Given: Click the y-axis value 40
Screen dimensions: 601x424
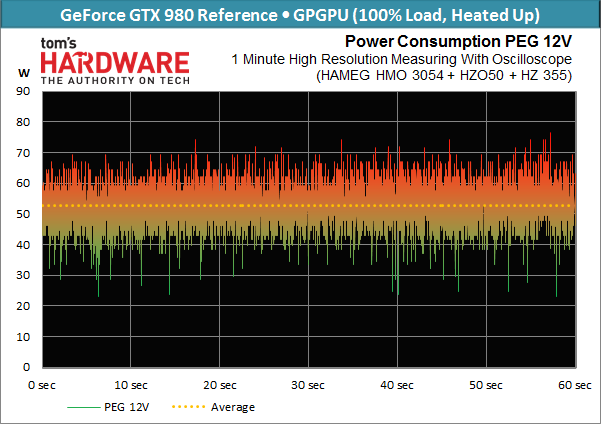Looking at the screenshot, I should click(x=23, y=245).
